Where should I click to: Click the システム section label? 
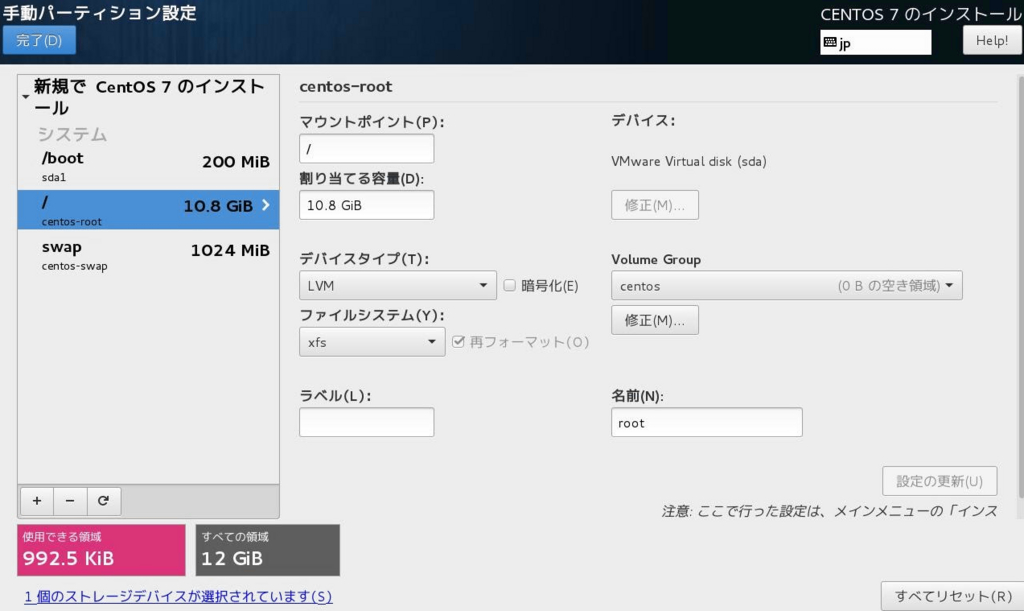coord(72,134)
